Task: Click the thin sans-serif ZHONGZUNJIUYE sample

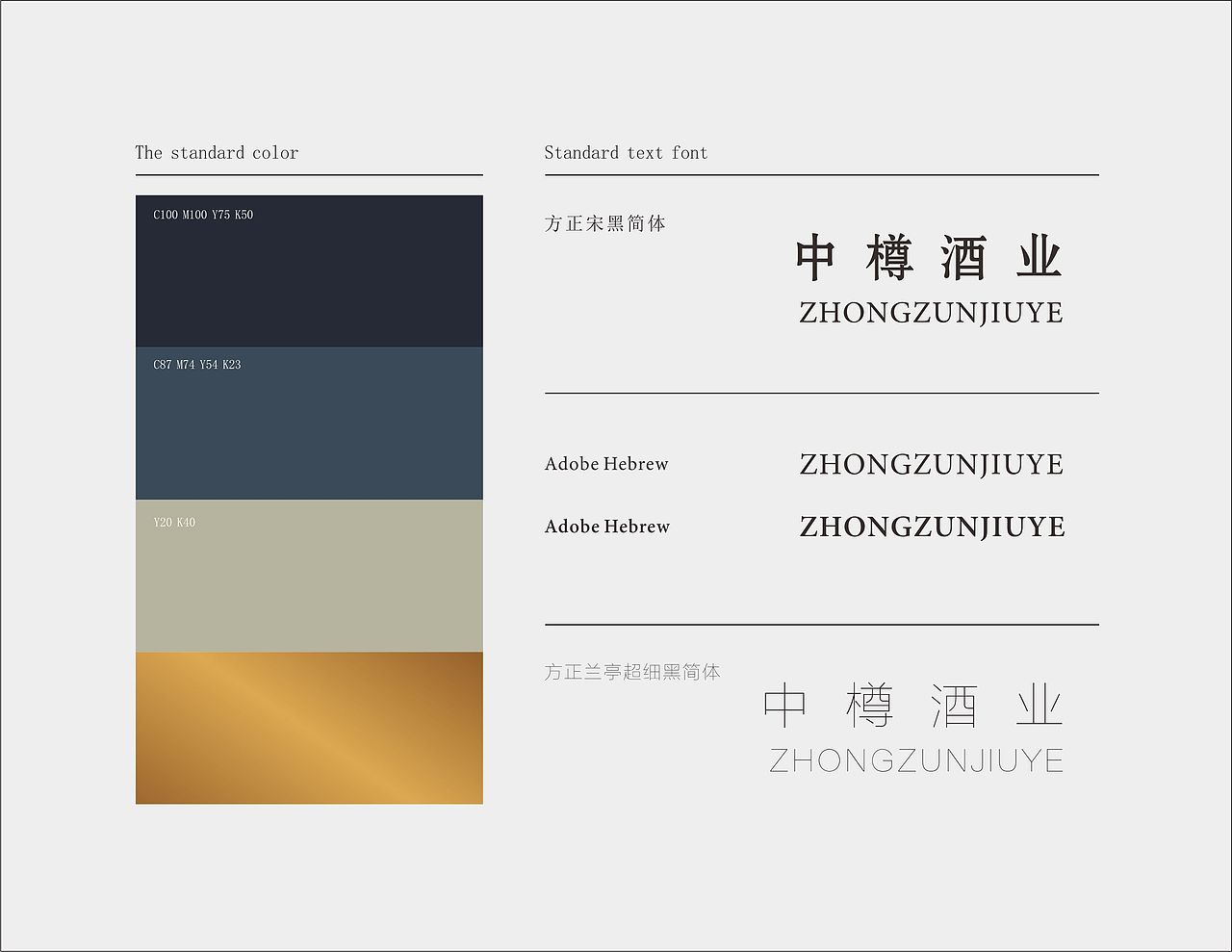Action: click(x=916, y=761)
